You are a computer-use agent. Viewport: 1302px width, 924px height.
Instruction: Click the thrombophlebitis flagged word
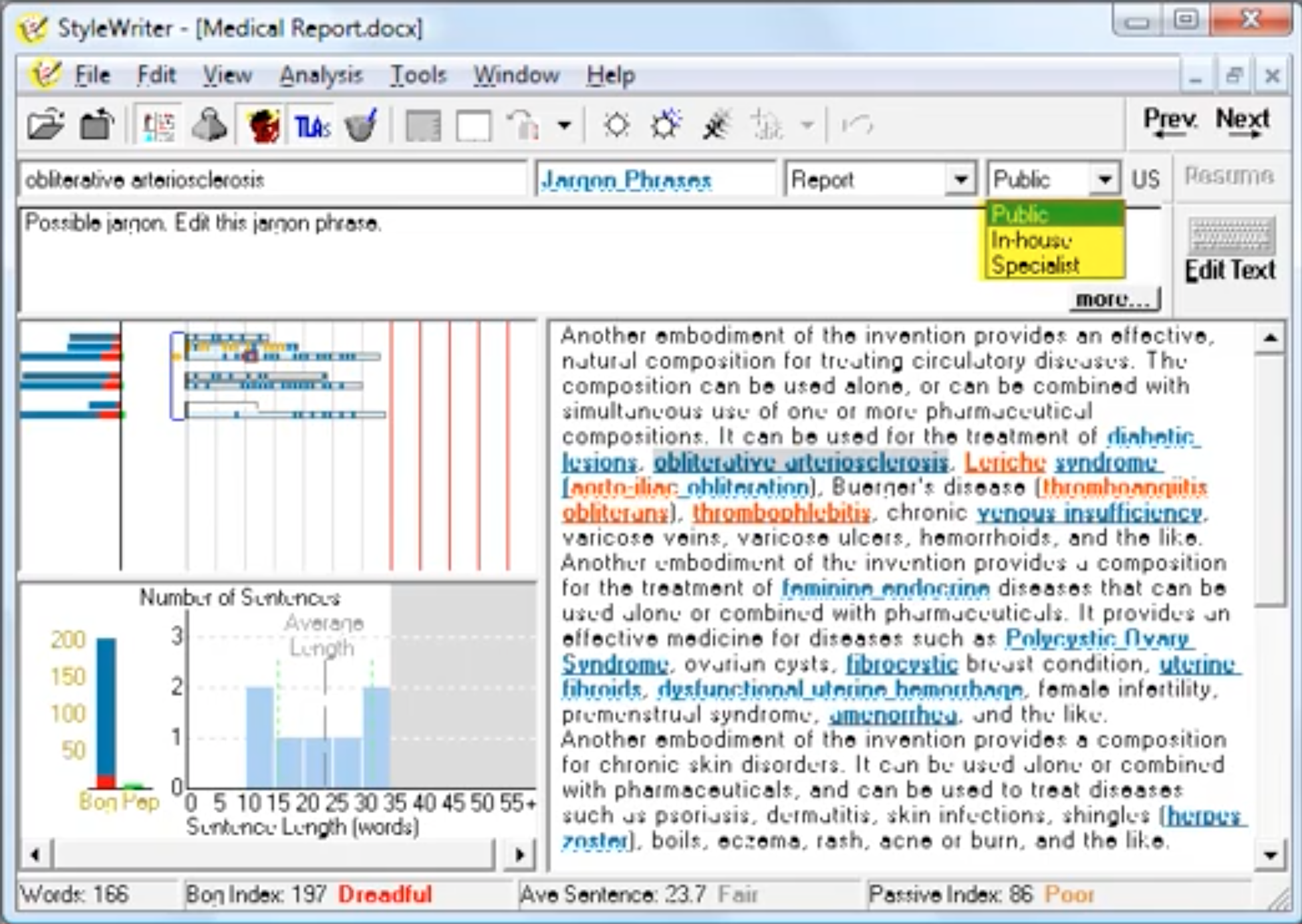click(781, 513)
